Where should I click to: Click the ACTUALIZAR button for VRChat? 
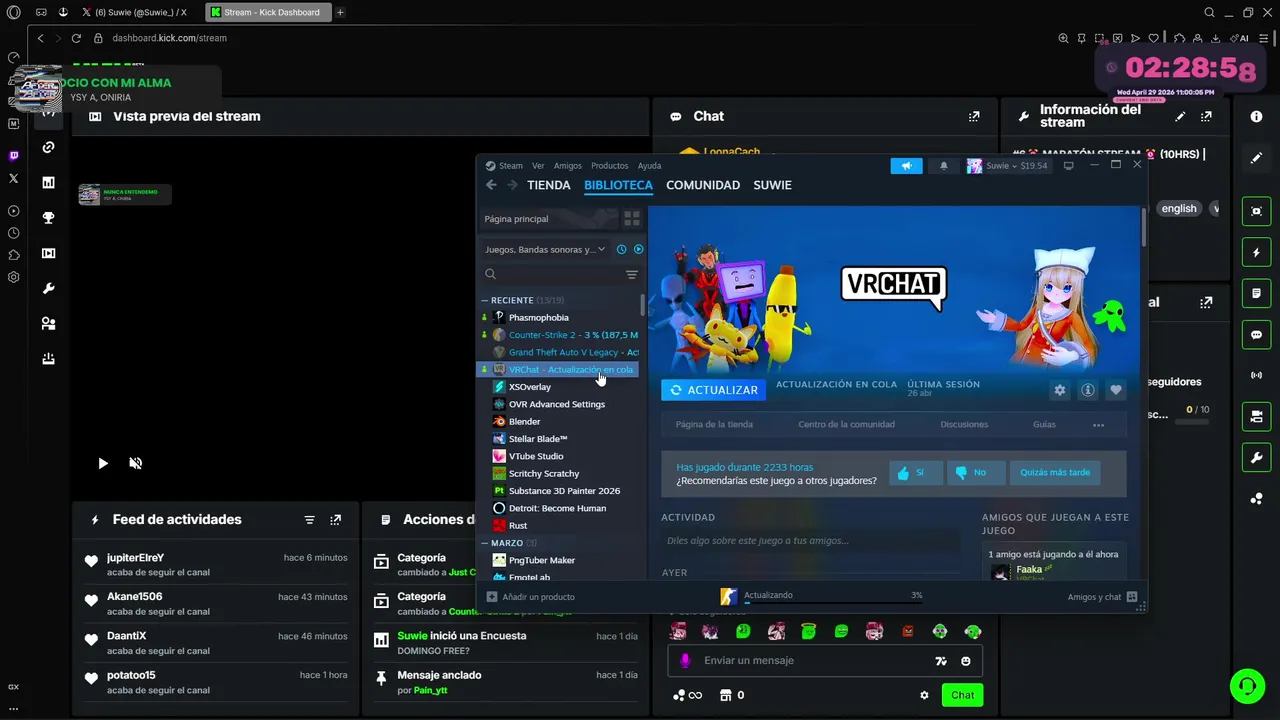pos(713,390)
